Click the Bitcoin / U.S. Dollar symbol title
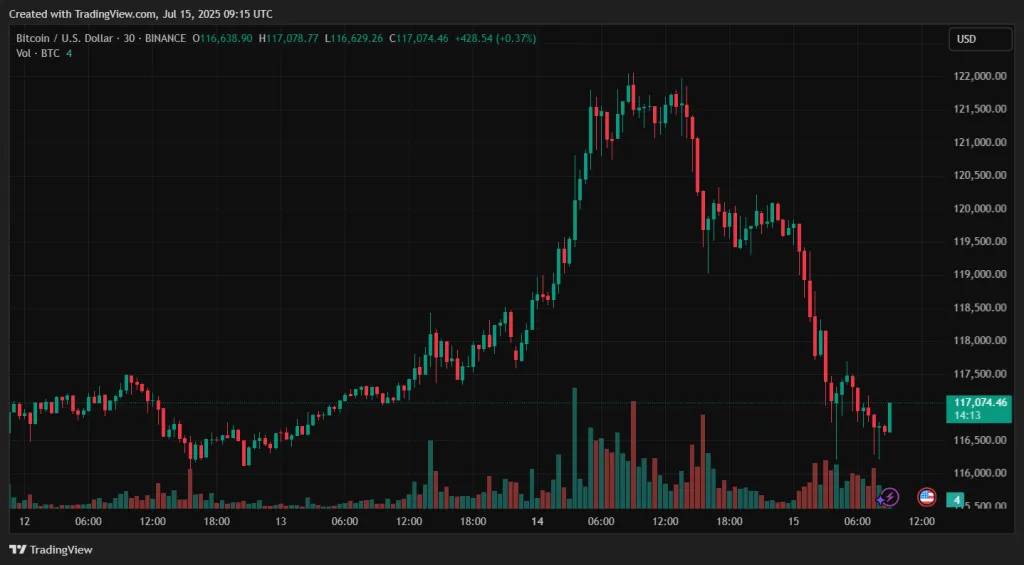1024x565 pixels. coord(64,38)
